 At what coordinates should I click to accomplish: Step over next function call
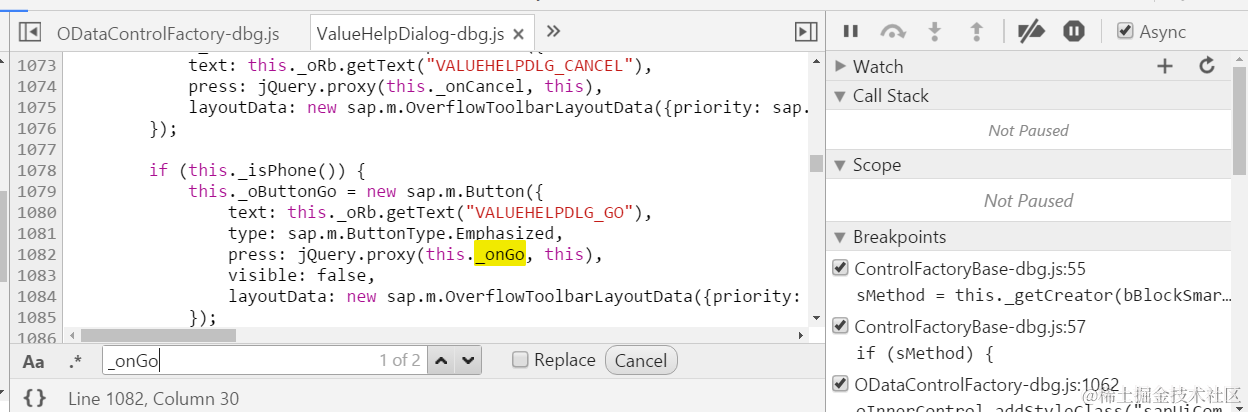pyautogui.click(x=893, y=32)
